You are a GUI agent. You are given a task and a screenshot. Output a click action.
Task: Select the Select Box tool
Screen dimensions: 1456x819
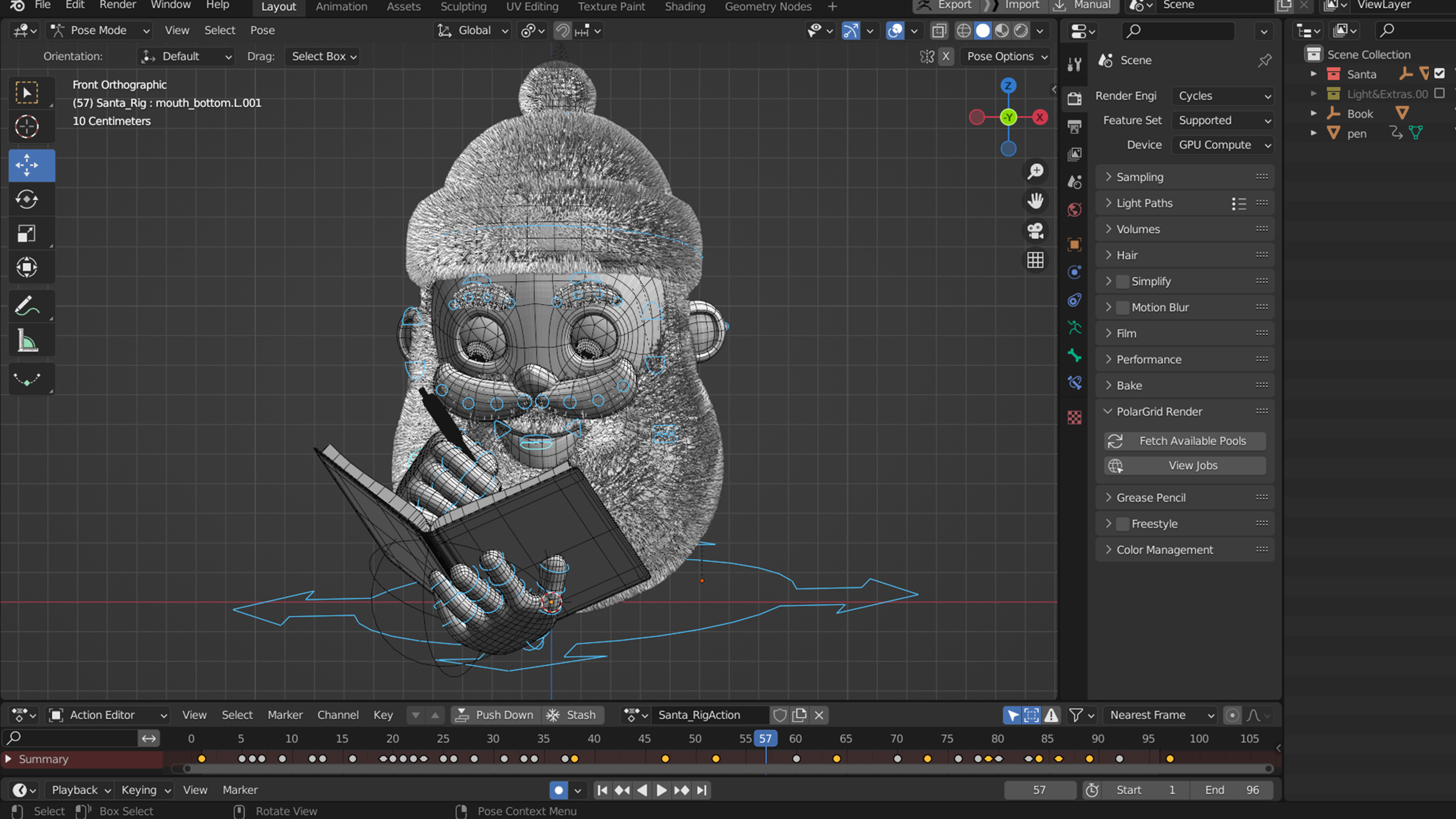(27, 93)
